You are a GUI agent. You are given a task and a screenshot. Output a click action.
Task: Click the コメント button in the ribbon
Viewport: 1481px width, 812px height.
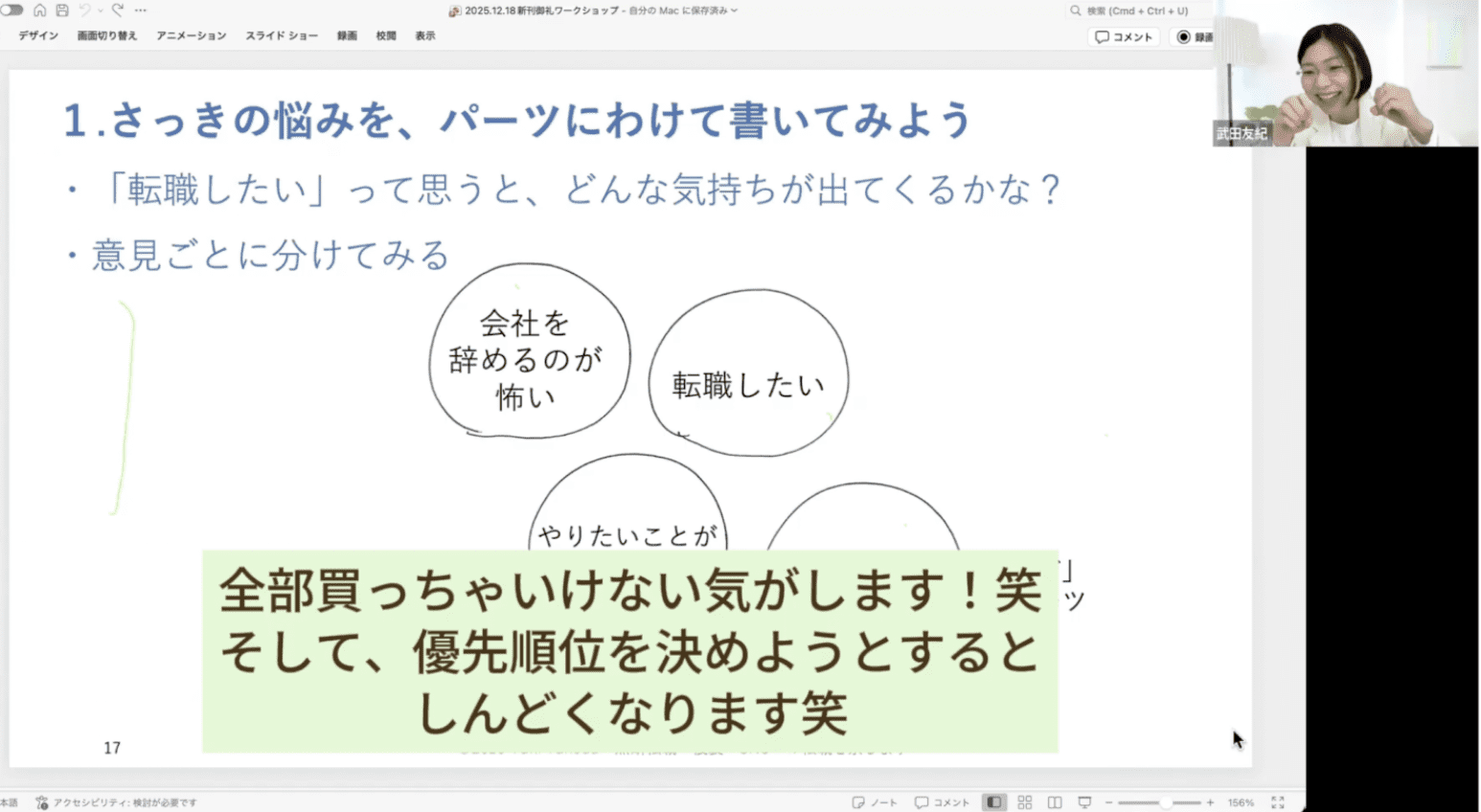(x=1124, y=36)
